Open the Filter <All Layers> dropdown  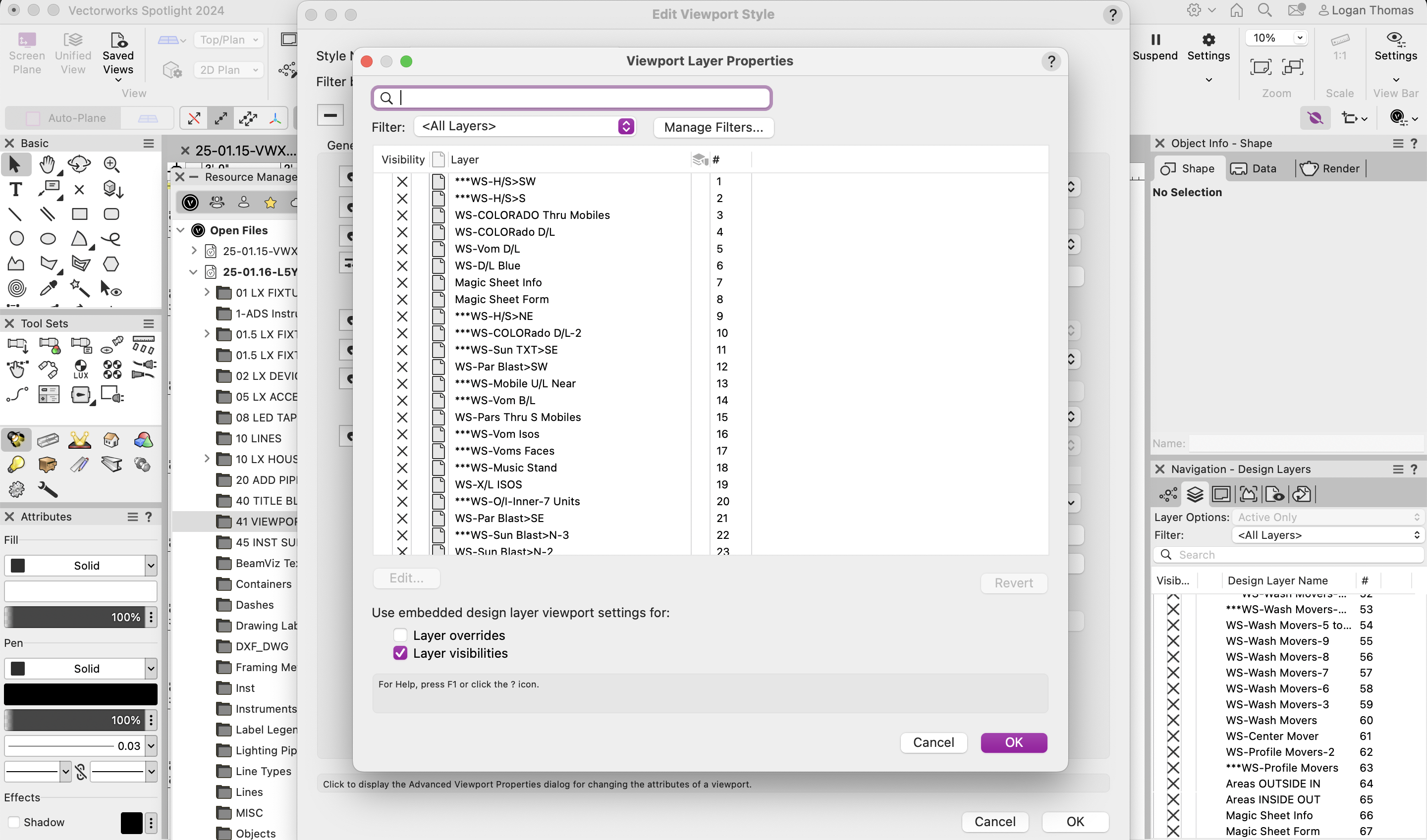[x=524, y=126]
